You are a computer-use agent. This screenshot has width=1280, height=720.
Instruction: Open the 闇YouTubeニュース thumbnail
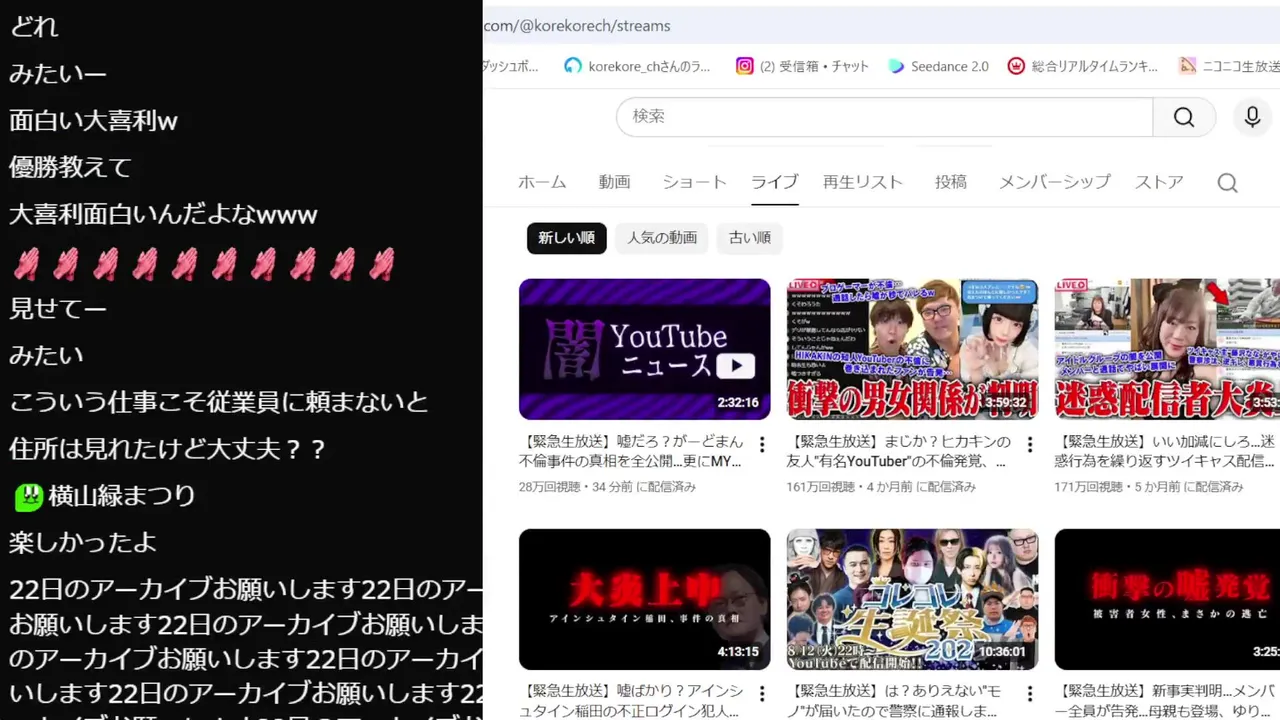pyautogui.click(x=645, y=349)
